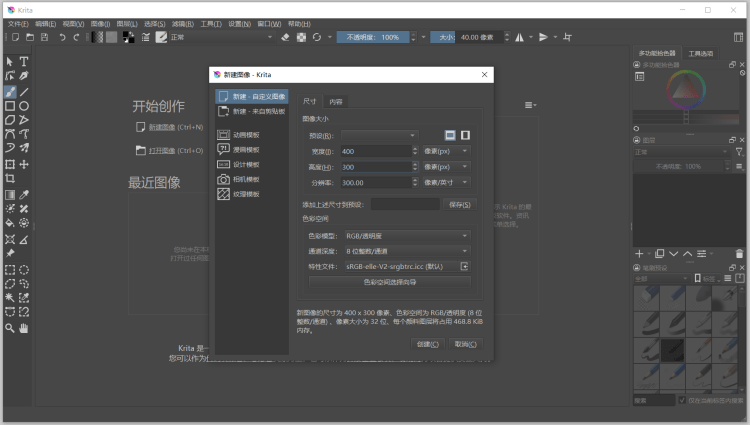Click the resolution field showing 300.00

click(x=376, y=183)
